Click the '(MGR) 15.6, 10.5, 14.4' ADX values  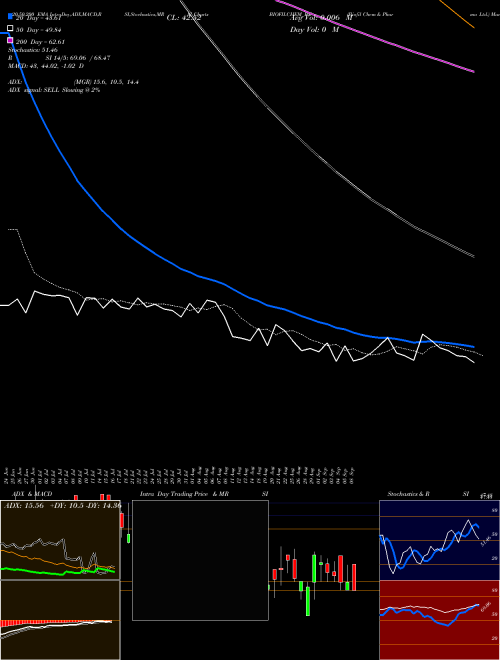[x=106, y=82]
